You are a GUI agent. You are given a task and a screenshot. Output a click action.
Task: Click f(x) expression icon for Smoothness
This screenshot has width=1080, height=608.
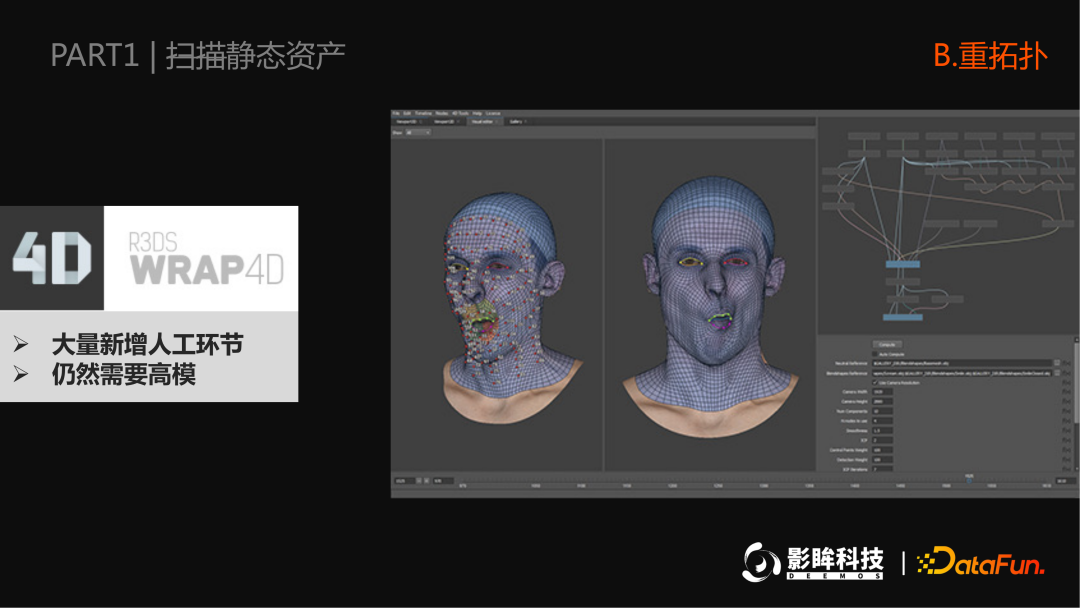point(1067,430)
